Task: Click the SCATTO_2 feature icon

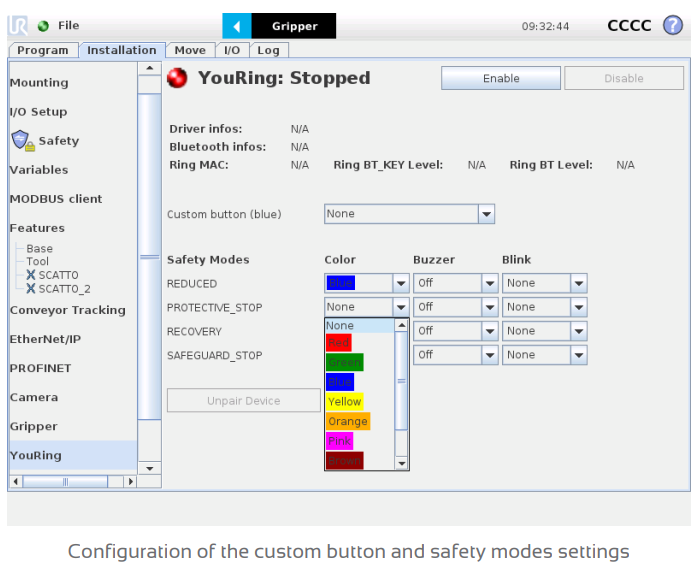Action: [x=30, y=289]
